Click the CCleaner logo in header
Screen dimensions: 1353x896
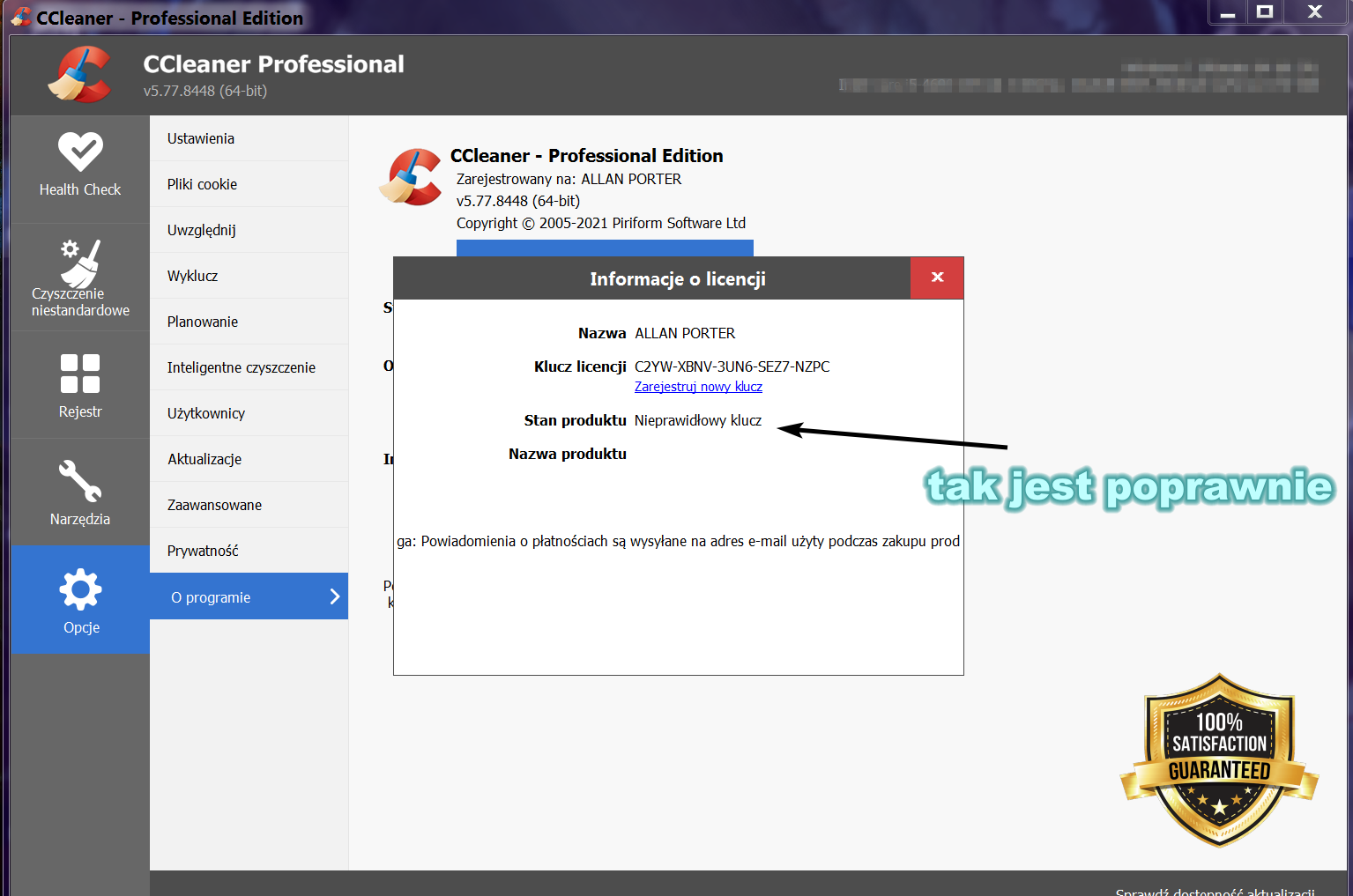coord(79,75)
